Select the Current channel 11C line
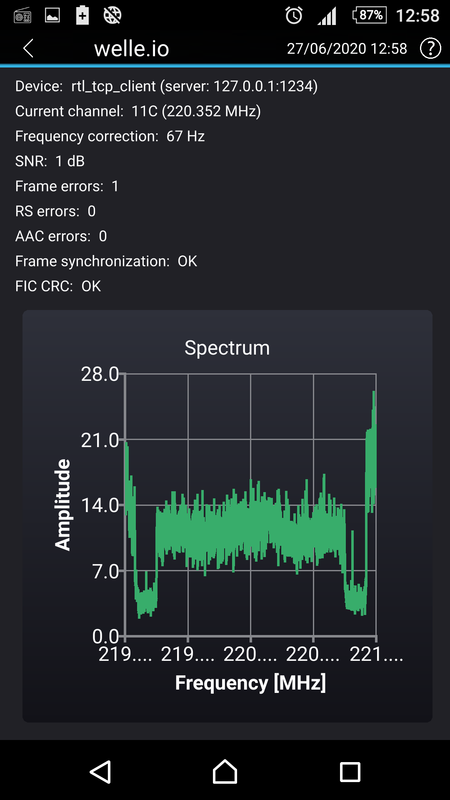The height and width of the screenshot is (800, 450). [138, 112]
